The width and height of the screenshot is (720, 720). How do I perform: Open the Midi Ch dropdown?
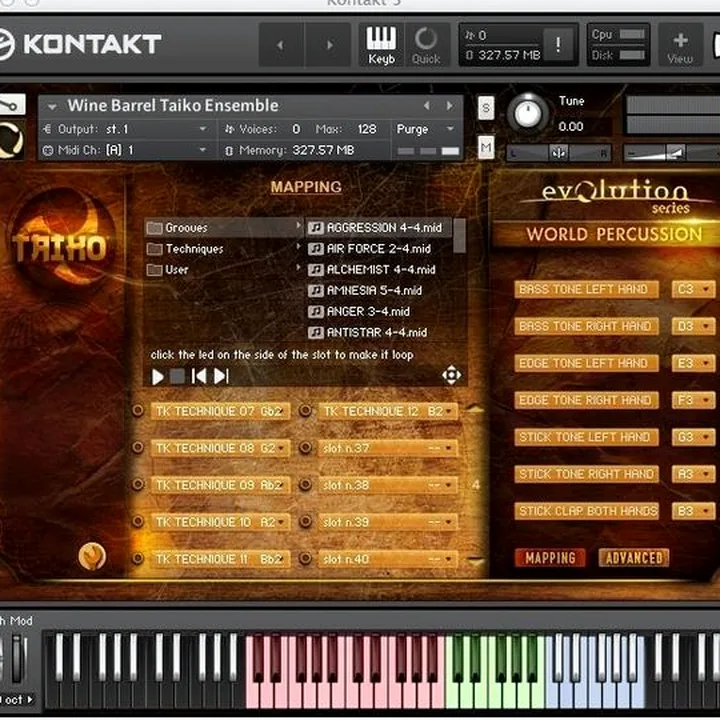[126, 150]
